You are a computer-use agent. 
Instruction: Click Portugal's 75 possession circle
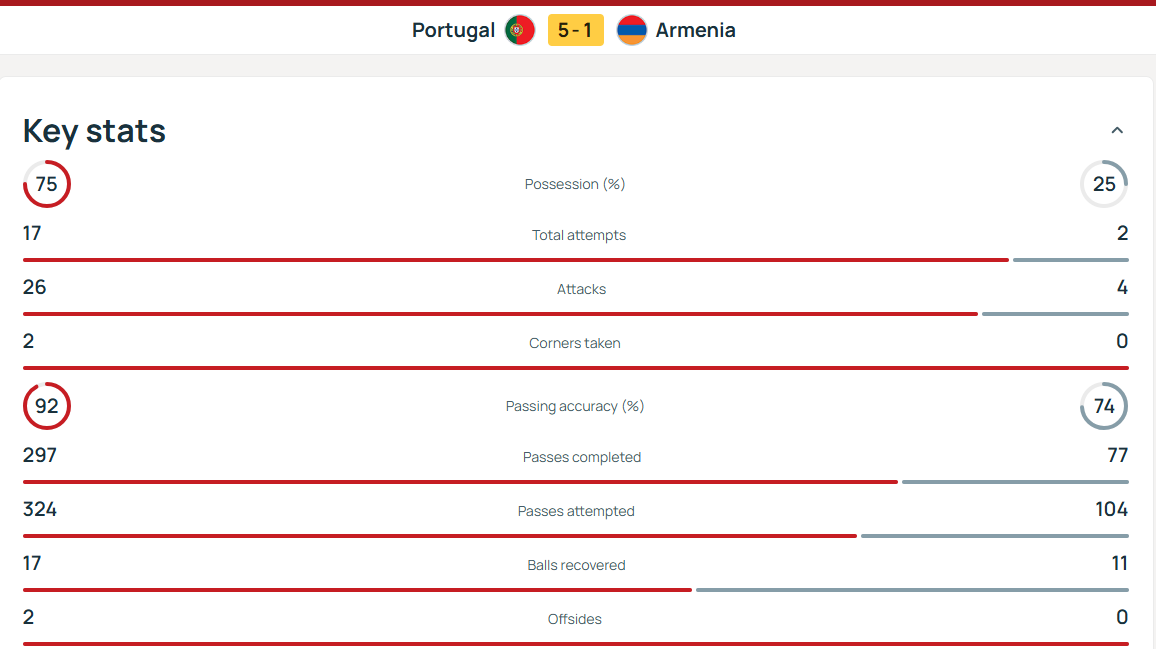(x=47, y=184)
